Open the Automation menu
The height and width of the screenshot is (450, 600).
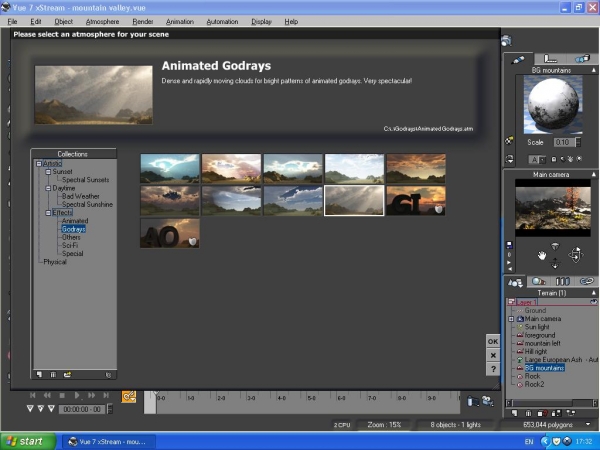(x=222, y=21)
